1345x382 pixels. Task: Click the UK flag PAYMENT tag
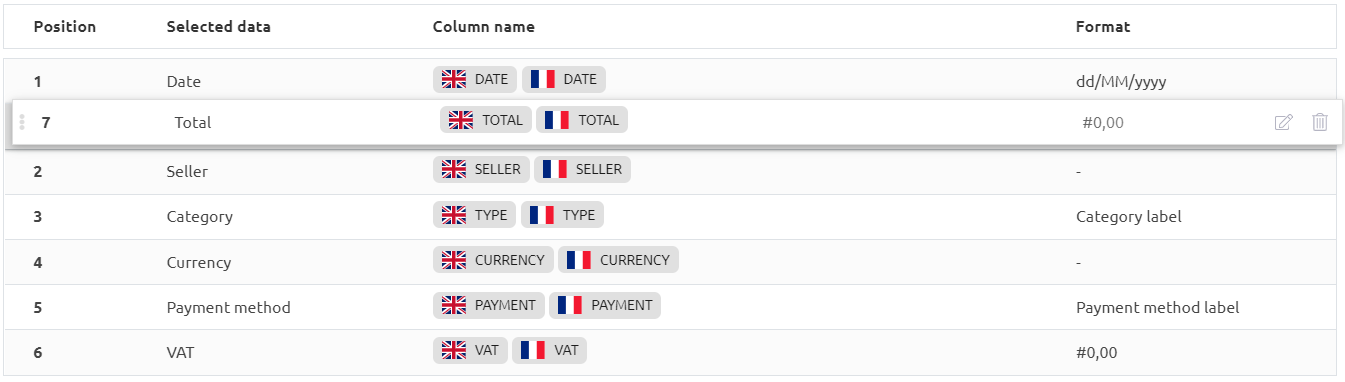[490, 305]
